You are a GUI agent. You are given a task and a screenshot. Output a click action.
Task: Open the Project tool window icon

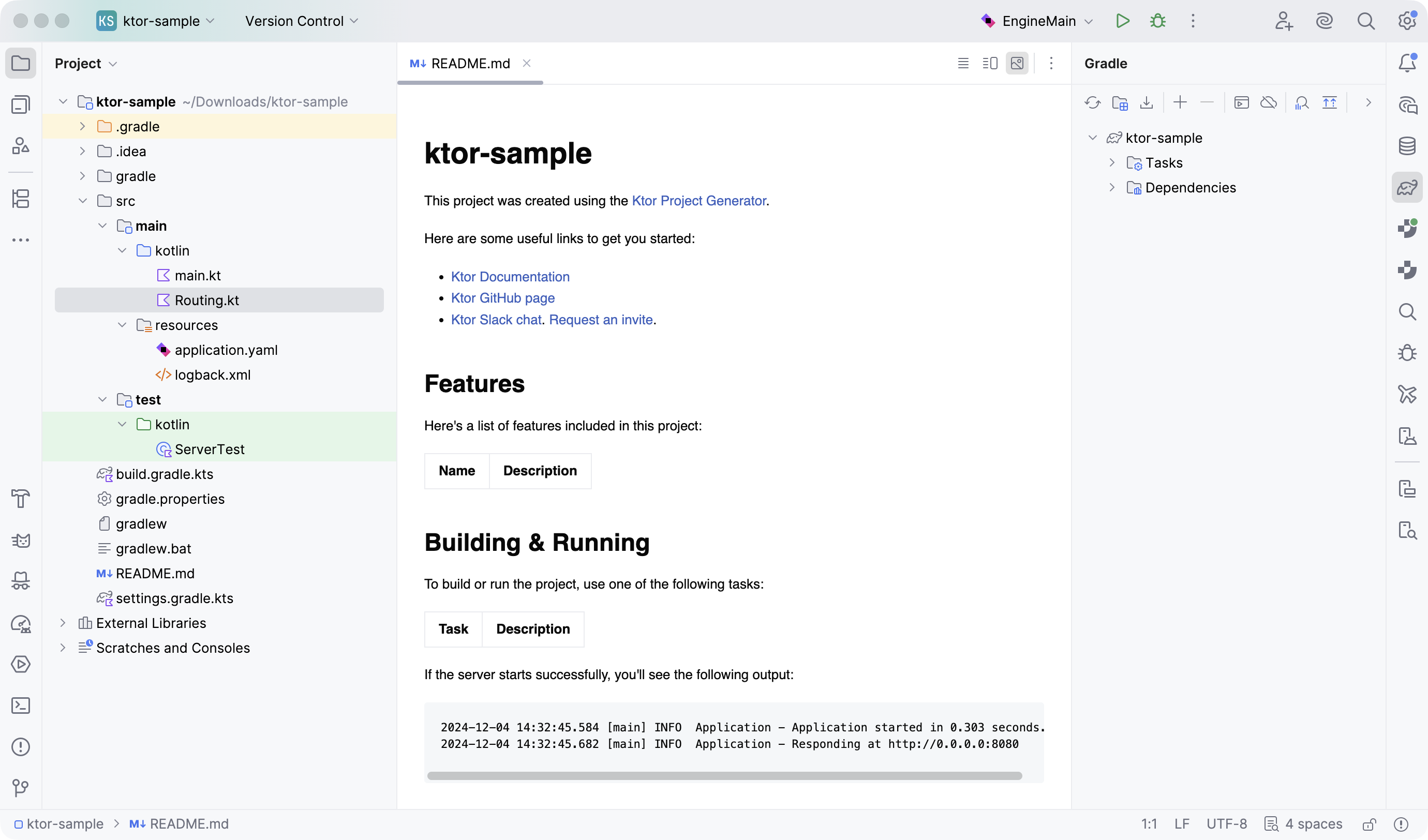pos(20,63)
